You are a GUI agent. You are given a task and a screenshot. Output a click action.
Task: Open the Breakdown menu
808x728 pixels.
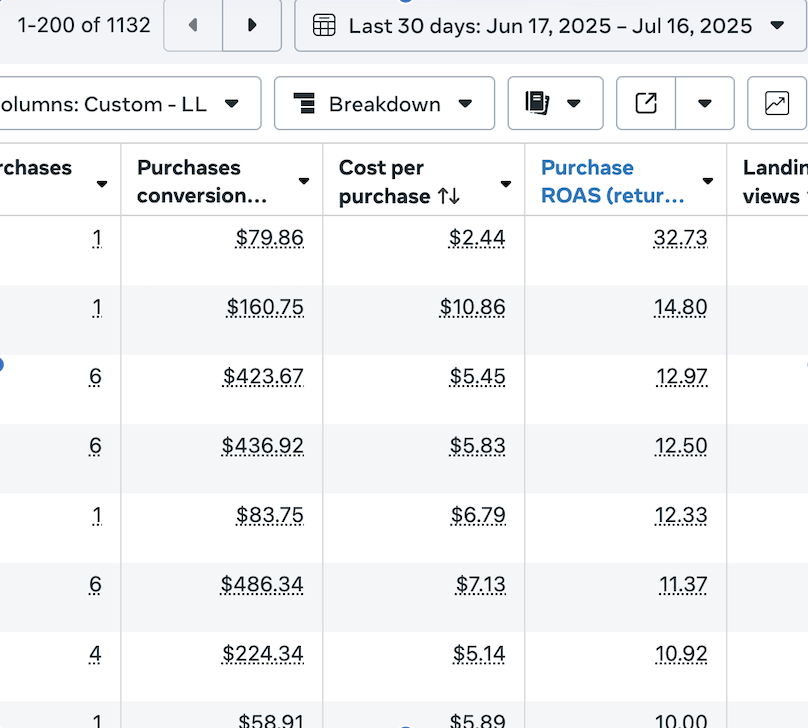[x=384, y=104]
